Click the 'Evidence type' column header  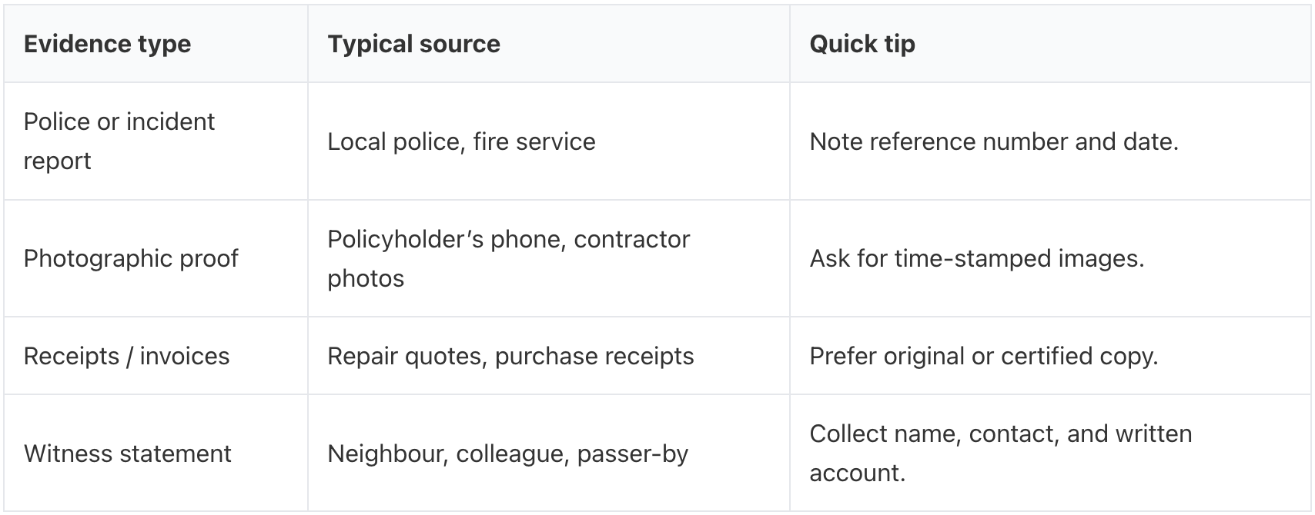coord(106,45)
